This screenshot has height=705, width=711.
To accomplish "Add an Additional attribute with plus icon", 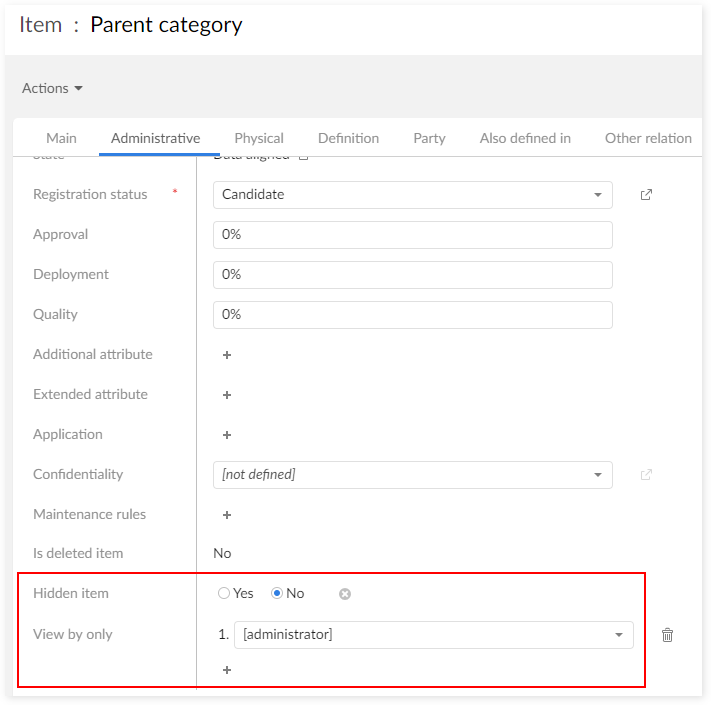I will (227, 355).
